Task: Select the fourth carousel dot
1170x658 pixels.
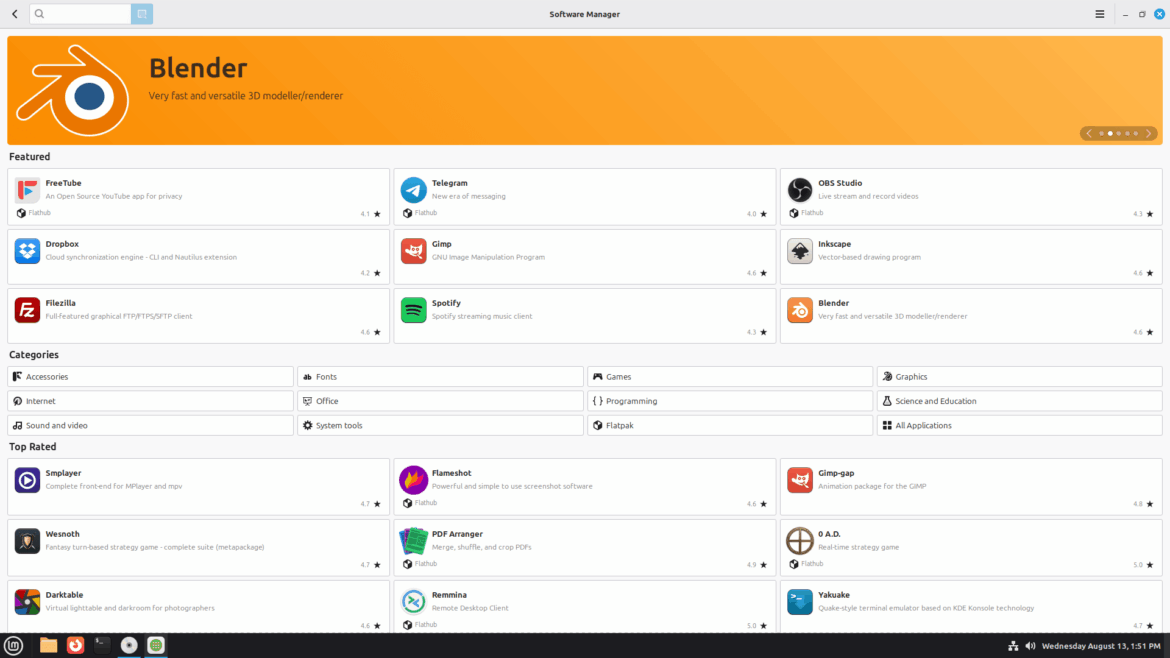Action: [1127, 132]
